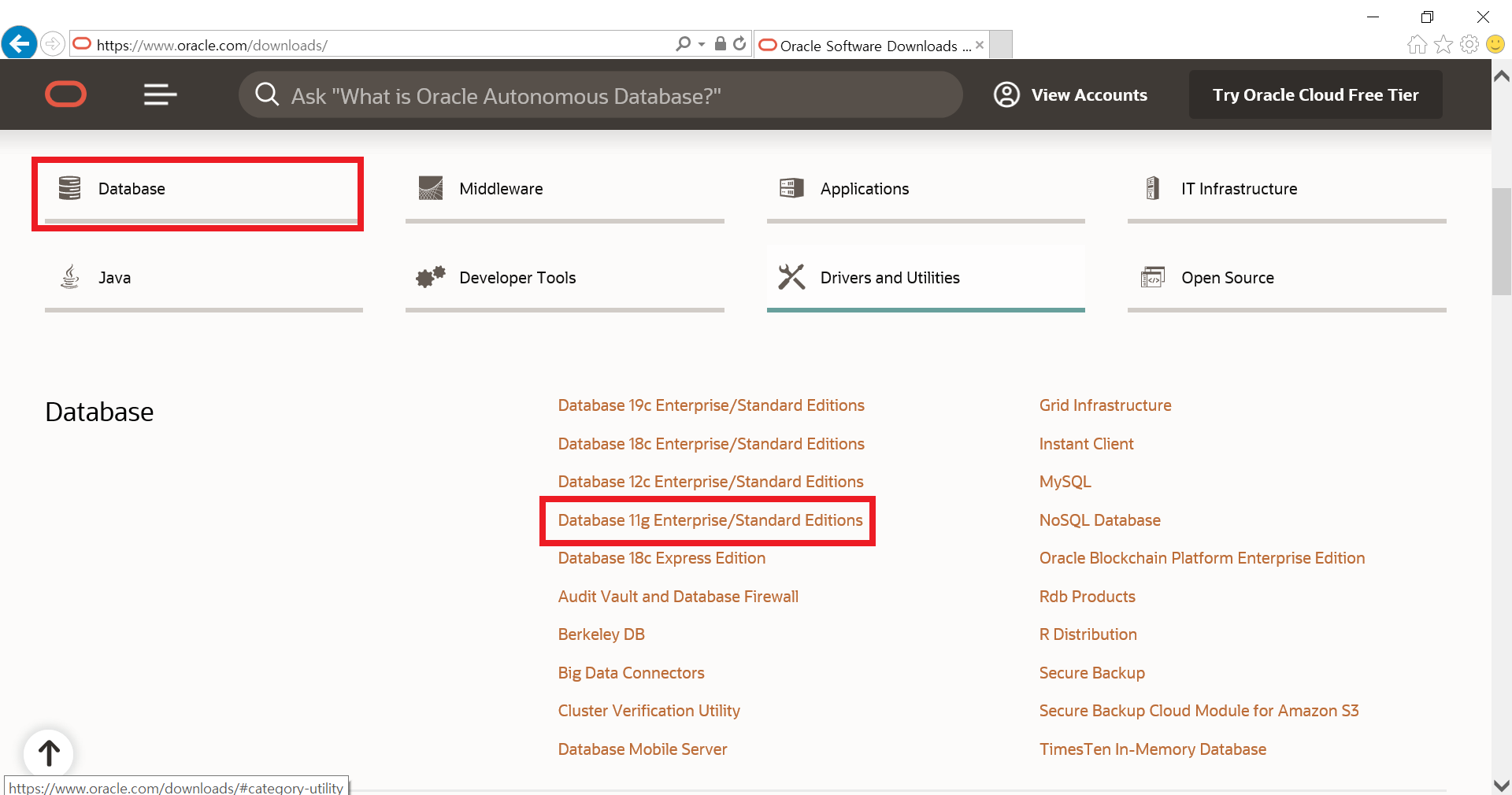Click the browser URL address field
Viewport: 1512px width, 795px height.
click(378, 45)
